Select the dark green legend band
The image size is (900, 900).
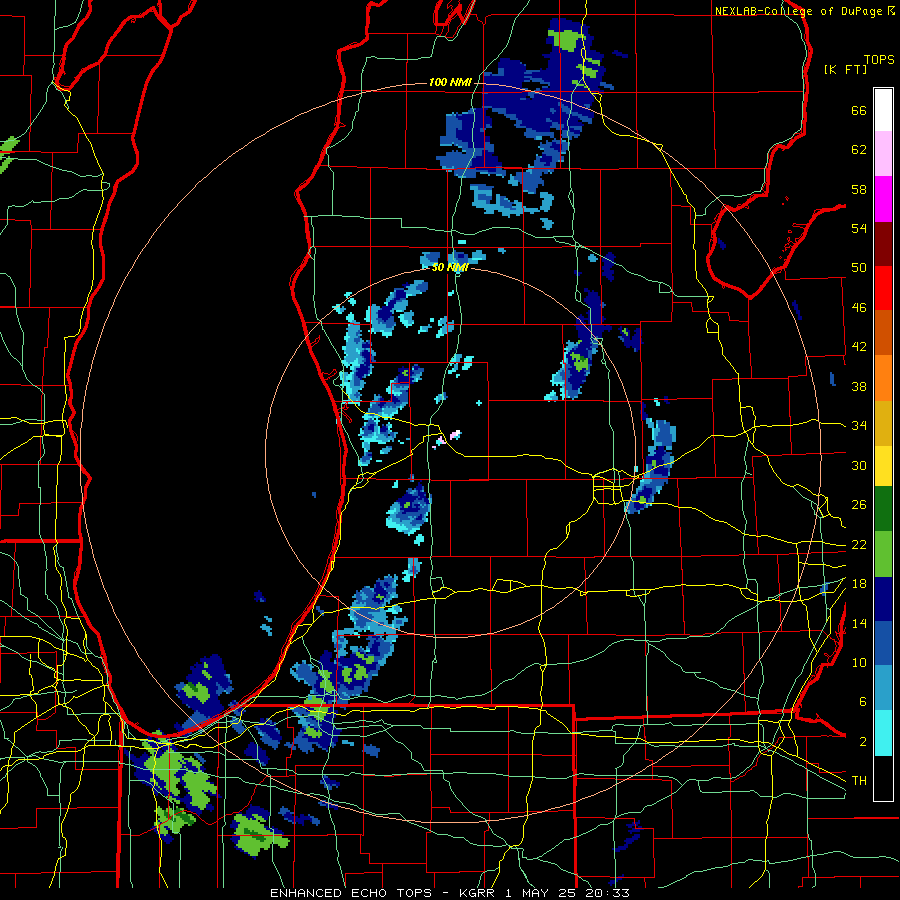tap(883, 509)
